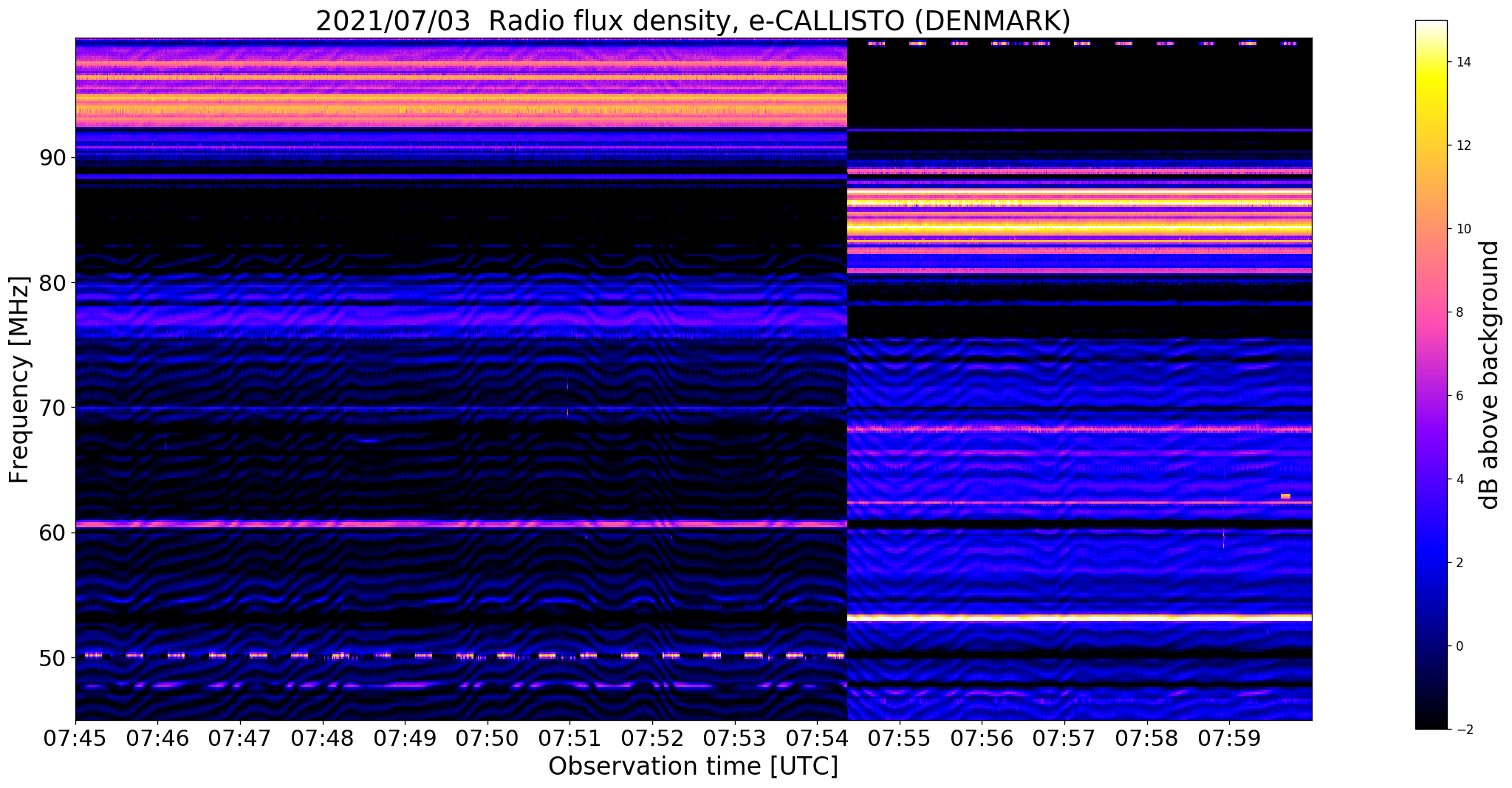1512x788 pixels.
Task: Click the 07:59 time tick label
Action: [x=1228, y=738]
